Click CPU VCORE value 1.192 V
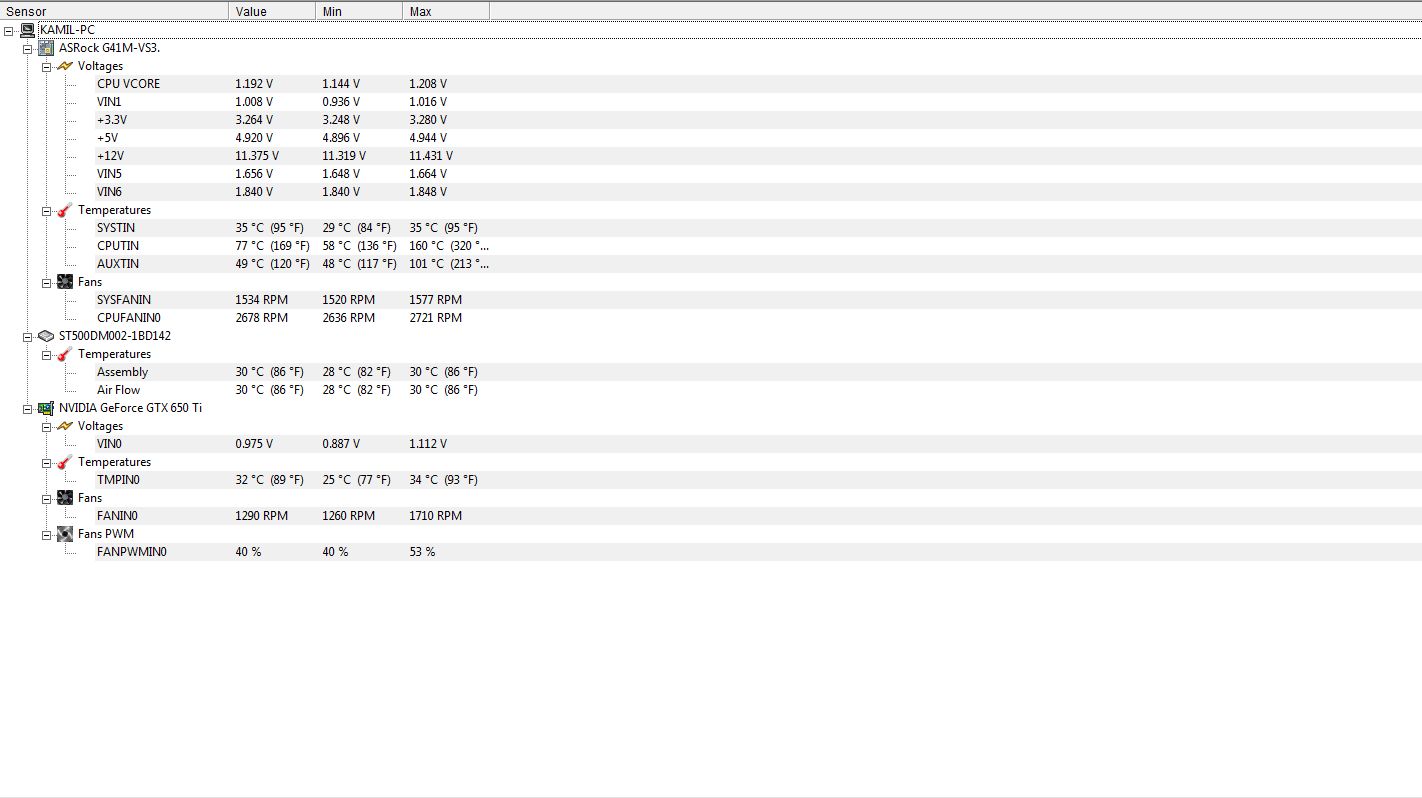 254,84
